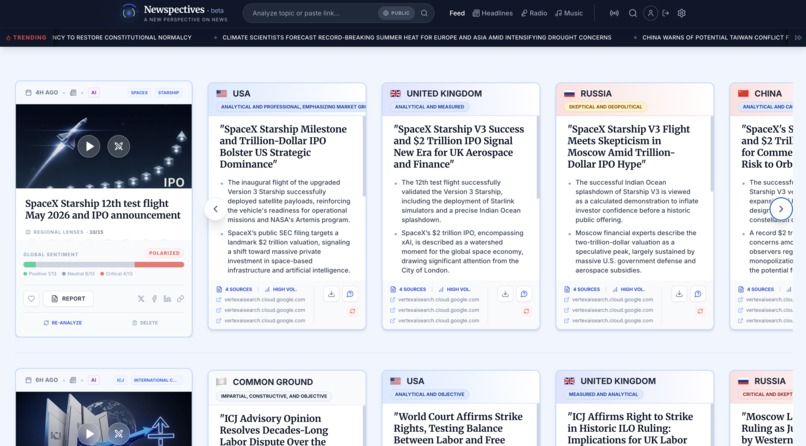Open the 'SpaceX Starship V3 Flight Meets Skepticism' headline
This screenshot has width=806, height=446.
[629, 146]
